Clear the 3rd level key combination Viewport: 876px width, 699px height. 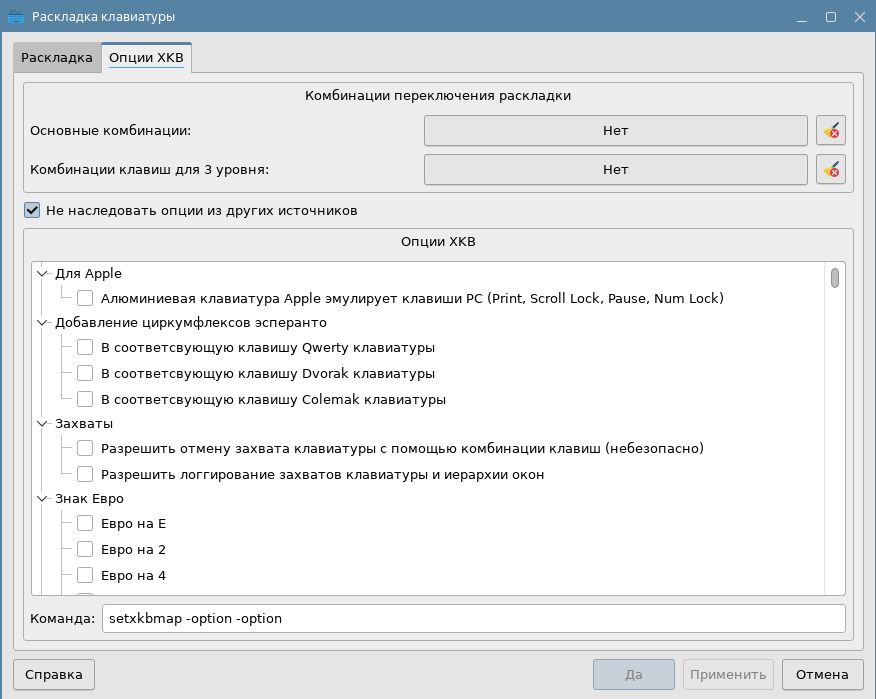click(831, 169)
